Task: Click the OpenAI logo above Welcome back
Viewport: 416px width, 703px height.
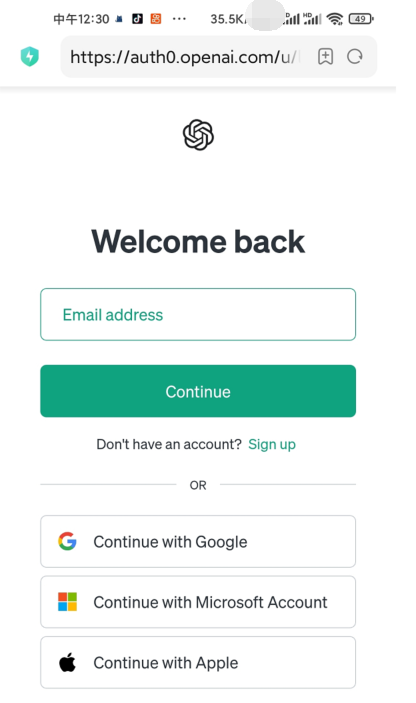Action: pos(198,135)
